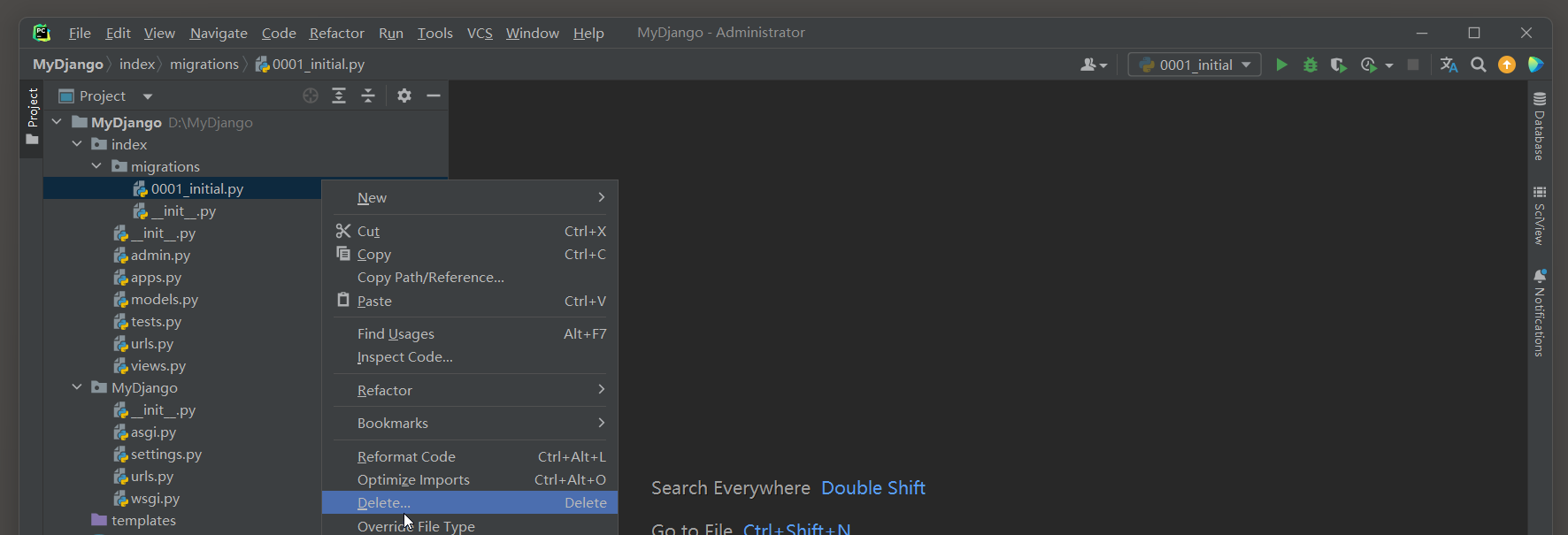This screenshot has height=535, width=1568.
Task: Open the Database tool window
Action: coord(1540,126)
